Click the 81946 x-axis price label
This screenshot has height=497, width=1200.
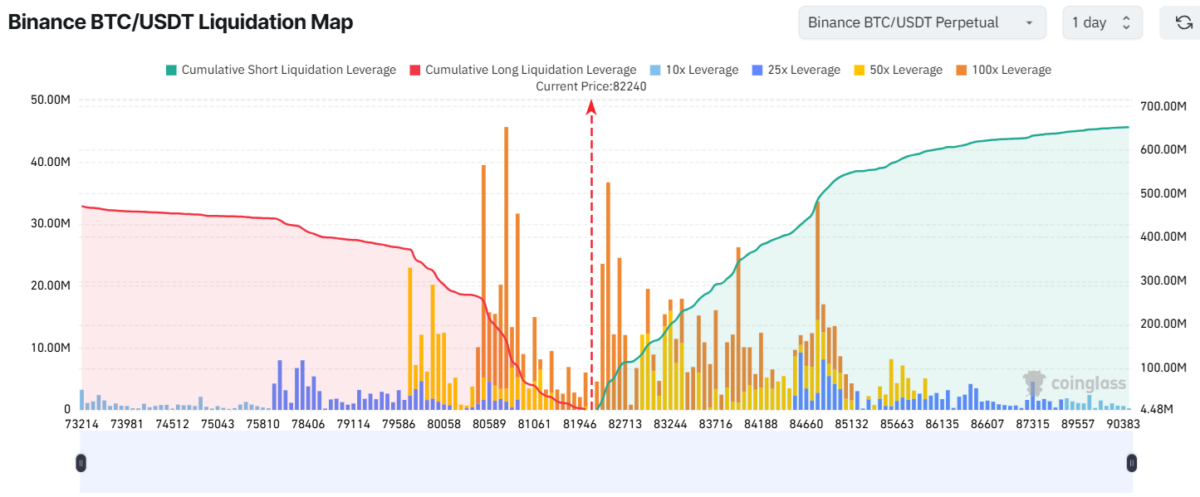[579, 424]
